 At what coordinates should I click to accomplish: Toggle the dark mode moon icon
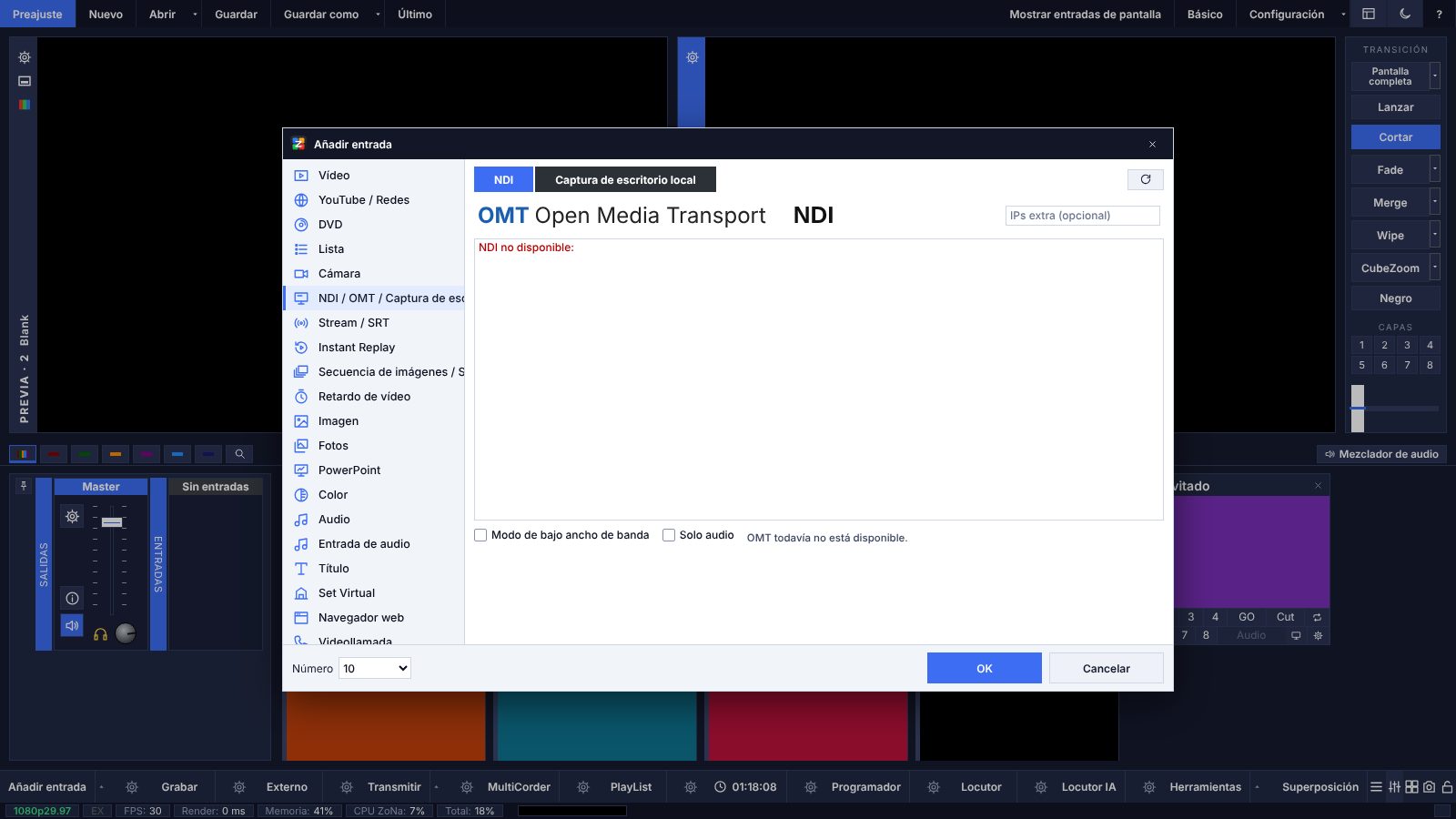1405,14
